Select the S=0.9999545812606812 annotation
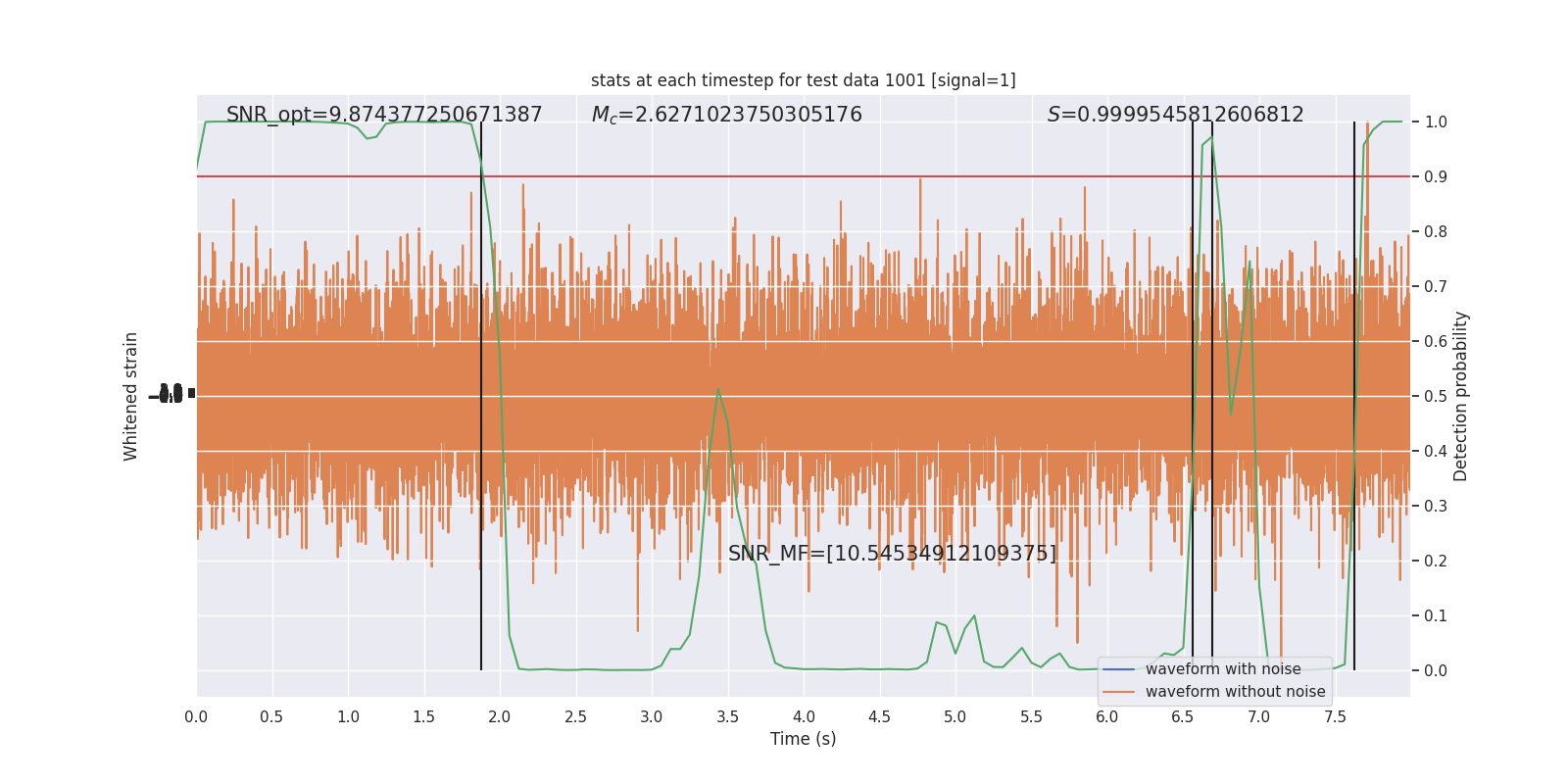This screenshot has width=1568, height=784. [x=1175, y=115]
